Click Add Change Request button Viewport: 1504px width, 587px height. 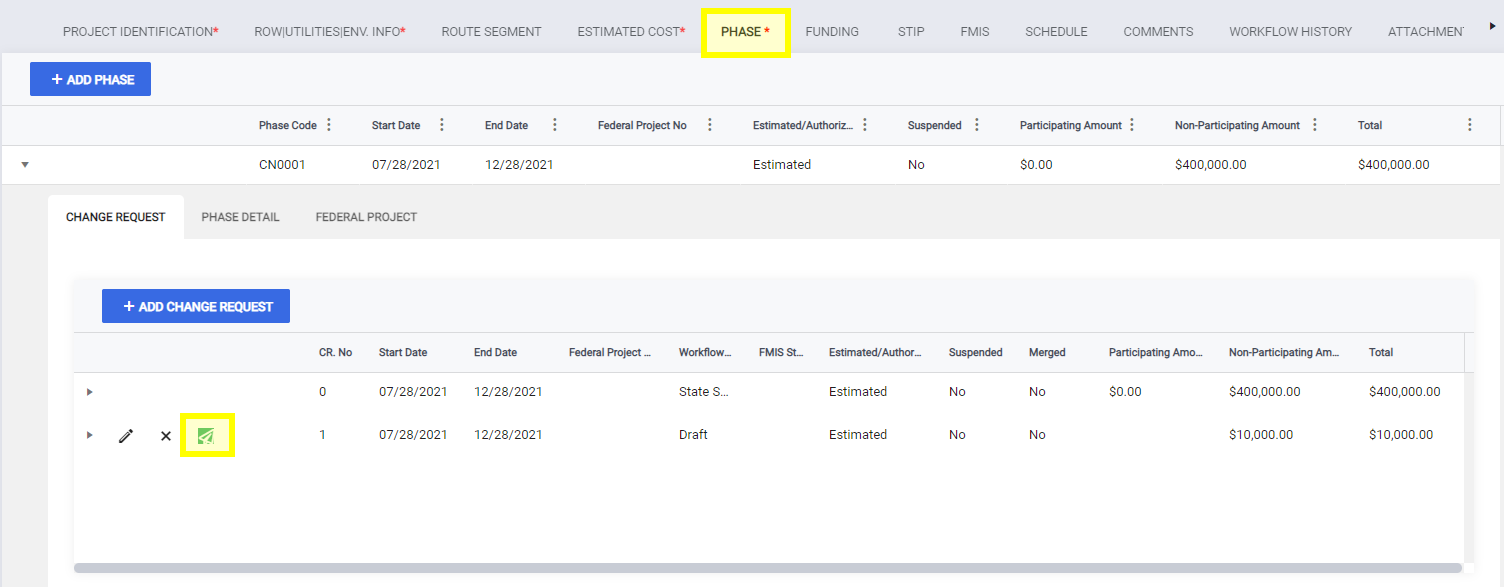(196, 306)
